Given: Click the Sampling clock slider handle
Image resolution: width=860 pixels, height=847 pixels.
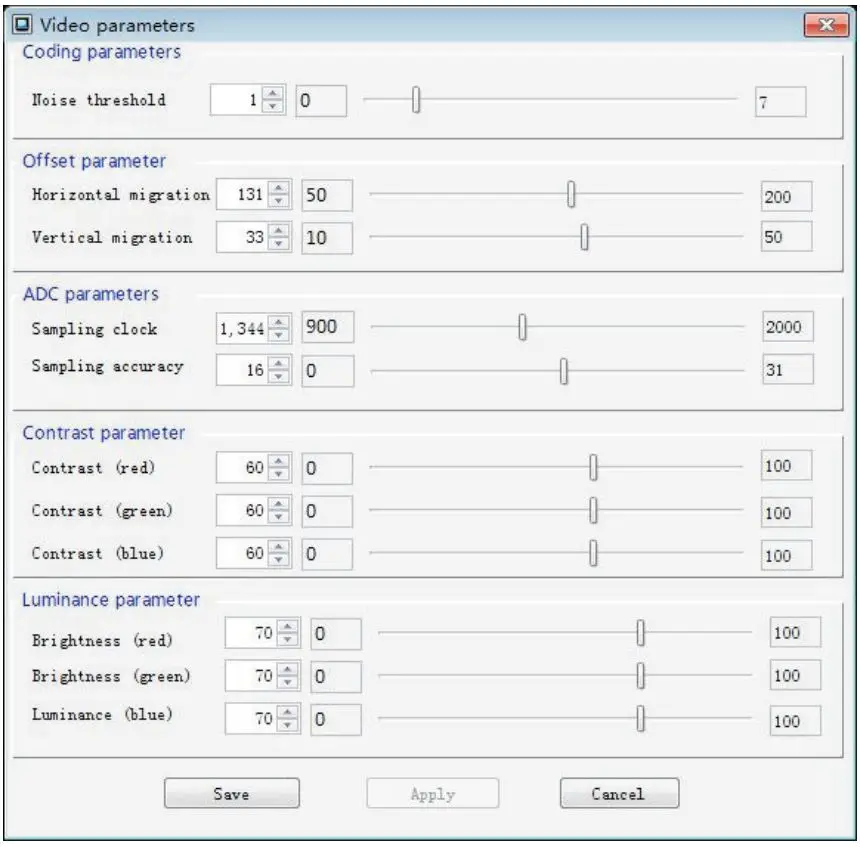Looking at the screenshot, I should [520, 325].
